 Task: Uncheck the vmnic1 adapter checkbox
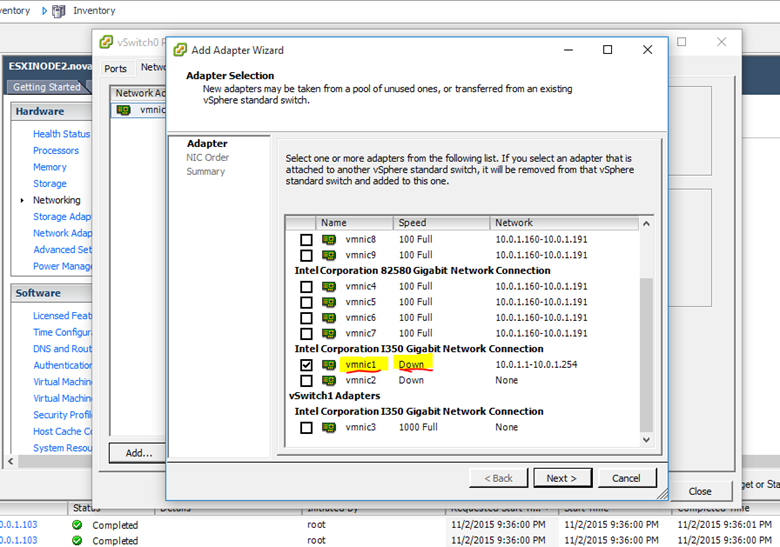point(306,365)
